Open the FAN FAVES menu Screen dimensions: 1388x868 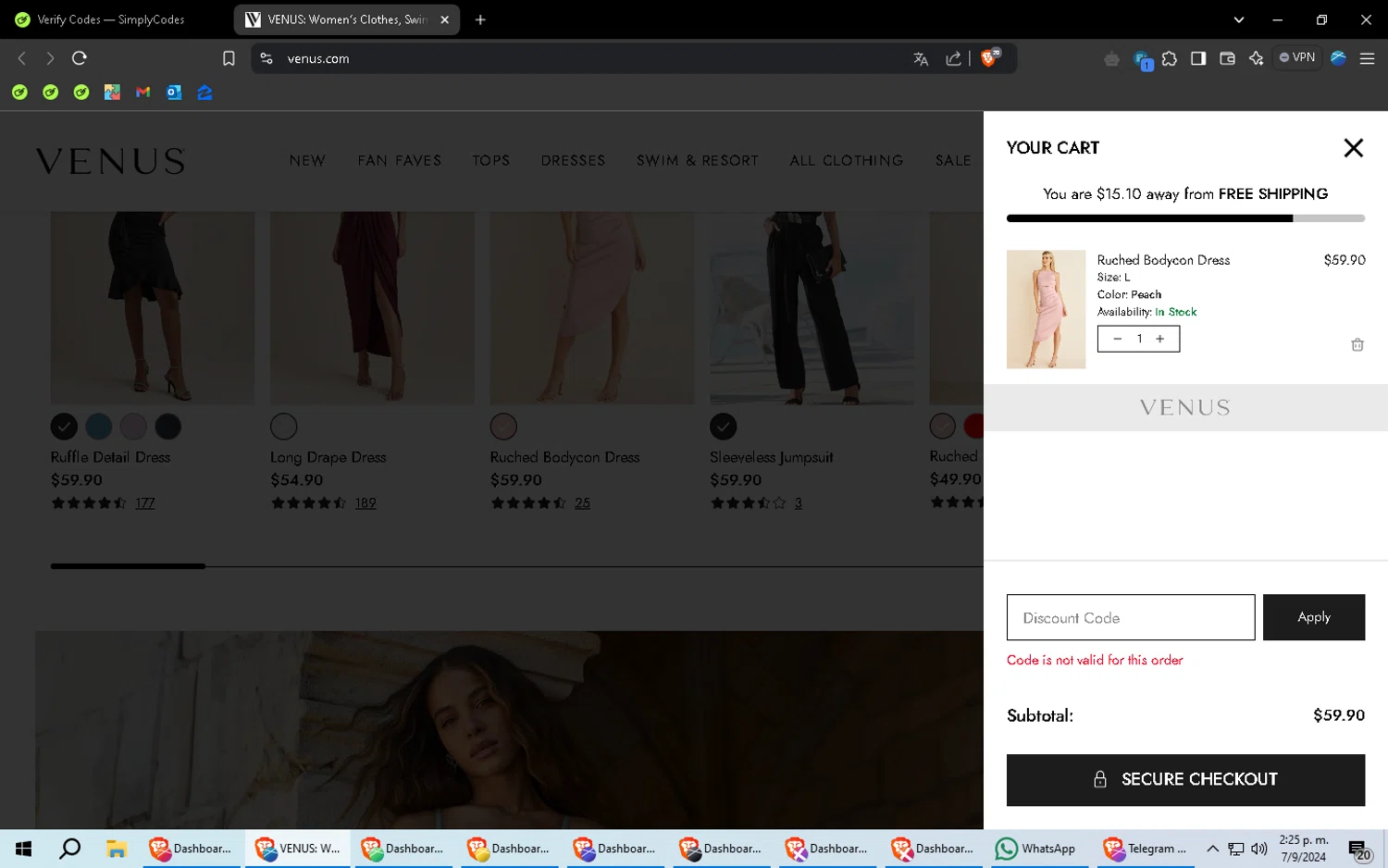tap(400, 161)
